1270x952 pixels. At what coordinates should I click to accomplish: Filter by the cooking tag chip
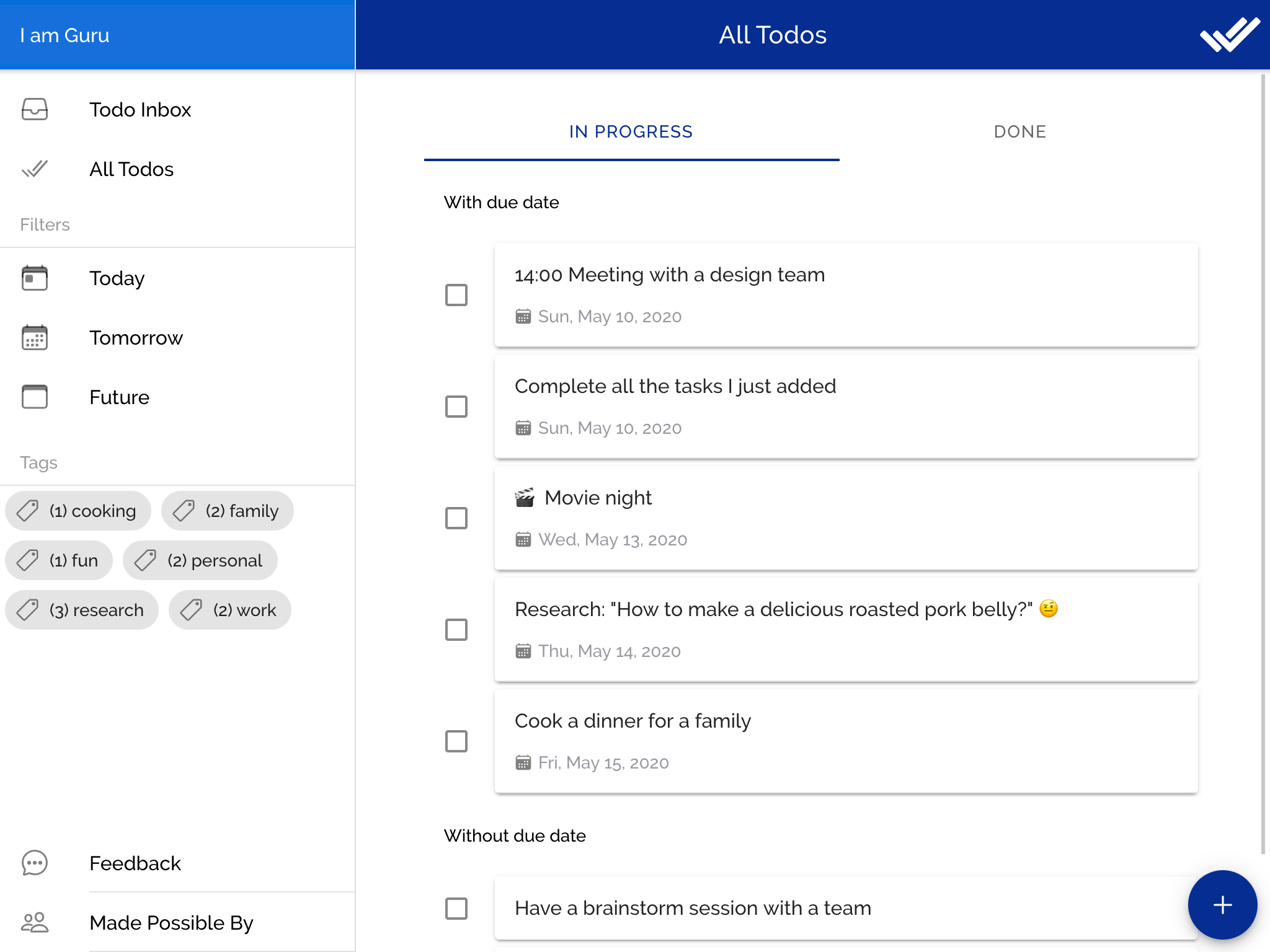coord(78,511)
